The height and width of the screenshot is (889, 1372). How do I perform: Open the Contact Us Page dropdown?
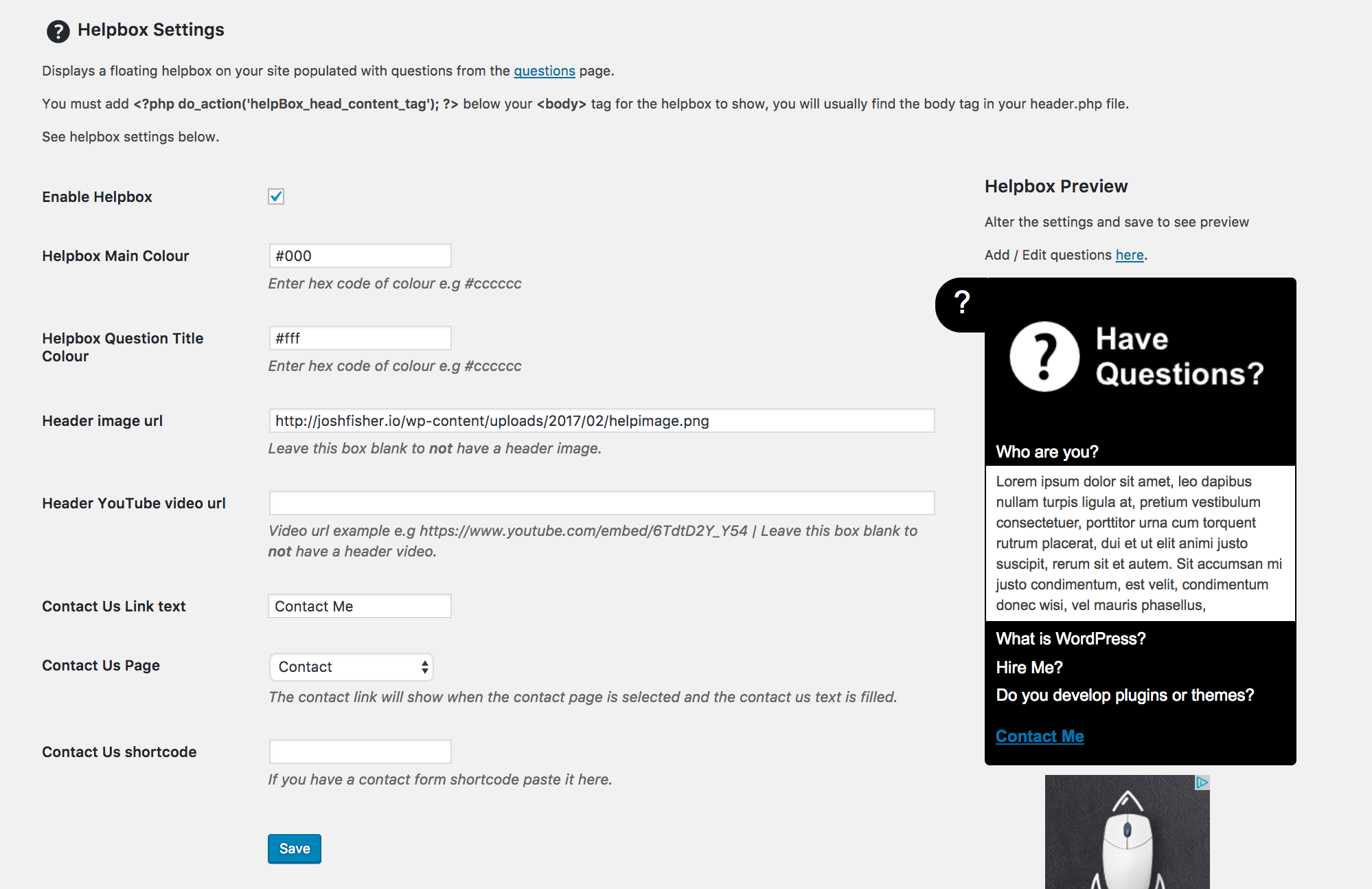[x=351, y=667]
